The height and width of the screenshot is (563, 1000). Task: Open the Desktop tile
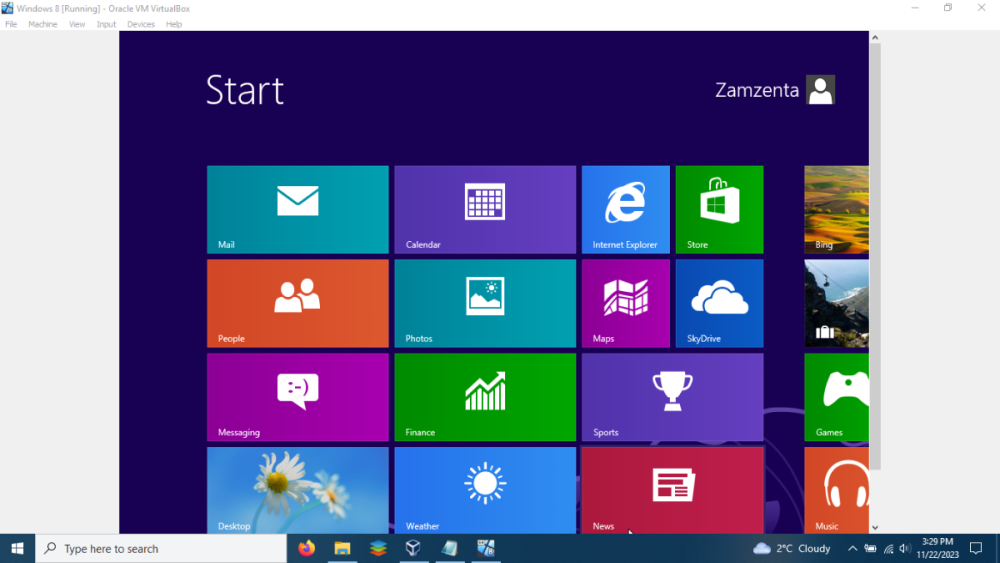pyautogui.click(x=297, y=490)
